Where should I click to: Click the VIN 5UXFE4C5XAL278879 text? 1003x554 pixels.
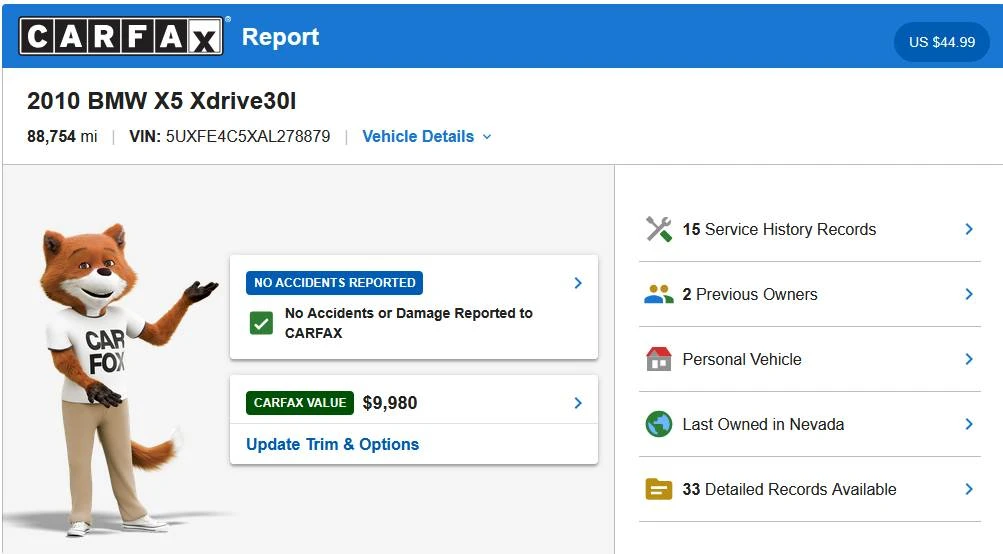(230, 136)
